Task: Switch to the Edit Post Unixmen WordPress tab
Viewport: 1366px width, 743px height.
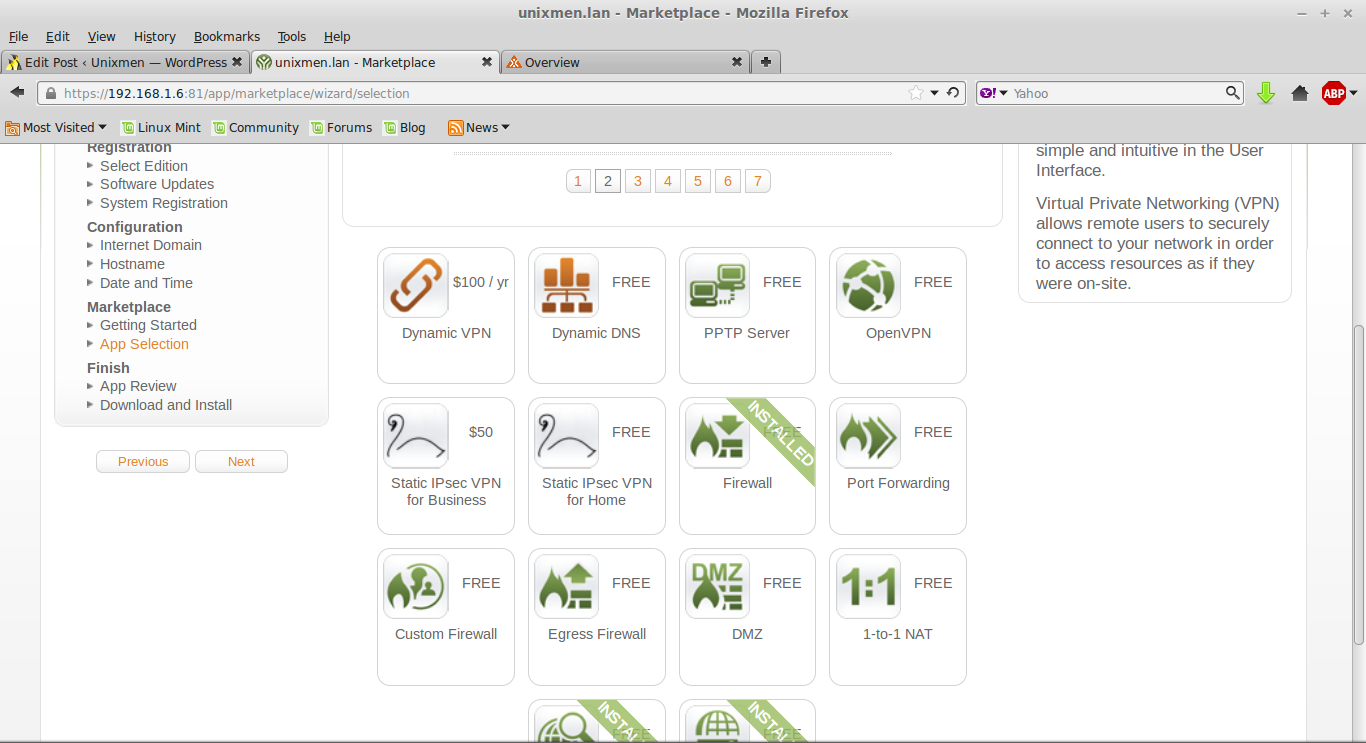Action: [125, 62]
